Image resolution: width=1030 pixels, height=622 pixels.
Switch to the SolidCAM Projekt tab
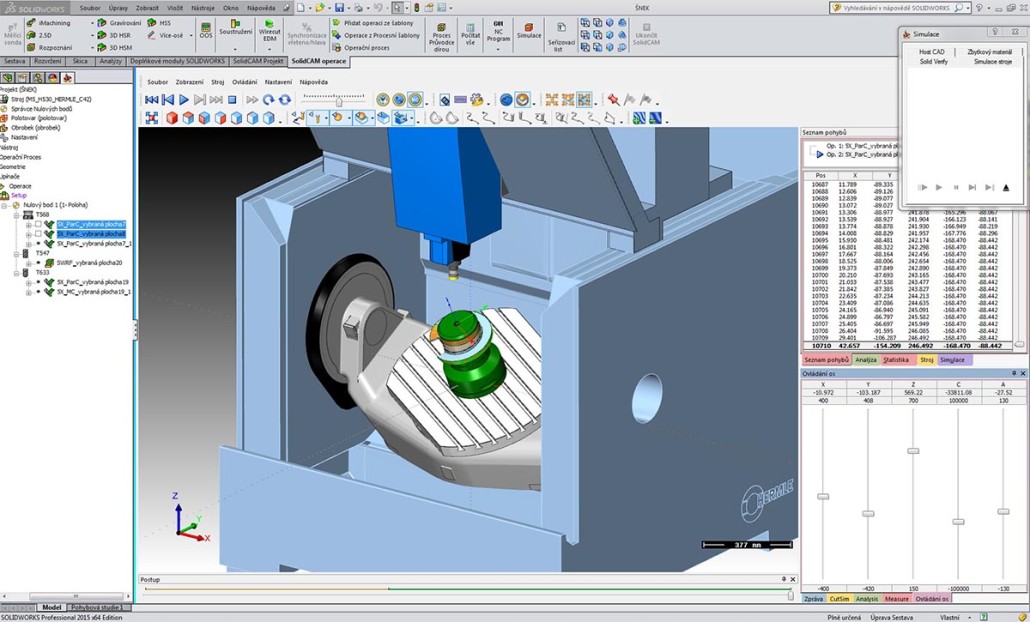[x=259, y=61]
